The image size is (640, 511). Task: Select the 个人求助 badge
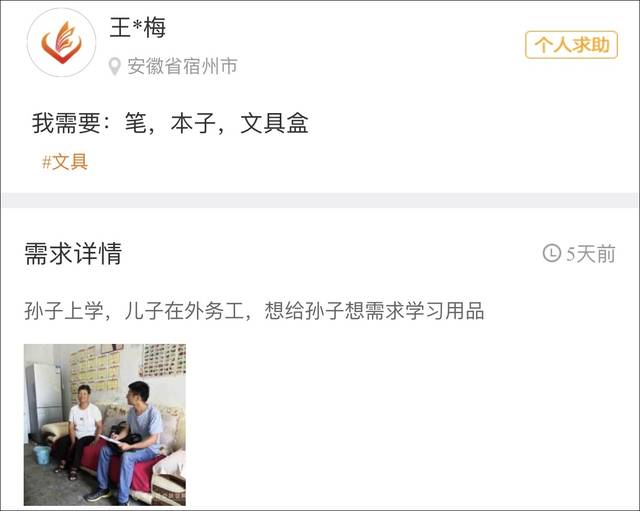pyautogui.click(x=571, y=44)
